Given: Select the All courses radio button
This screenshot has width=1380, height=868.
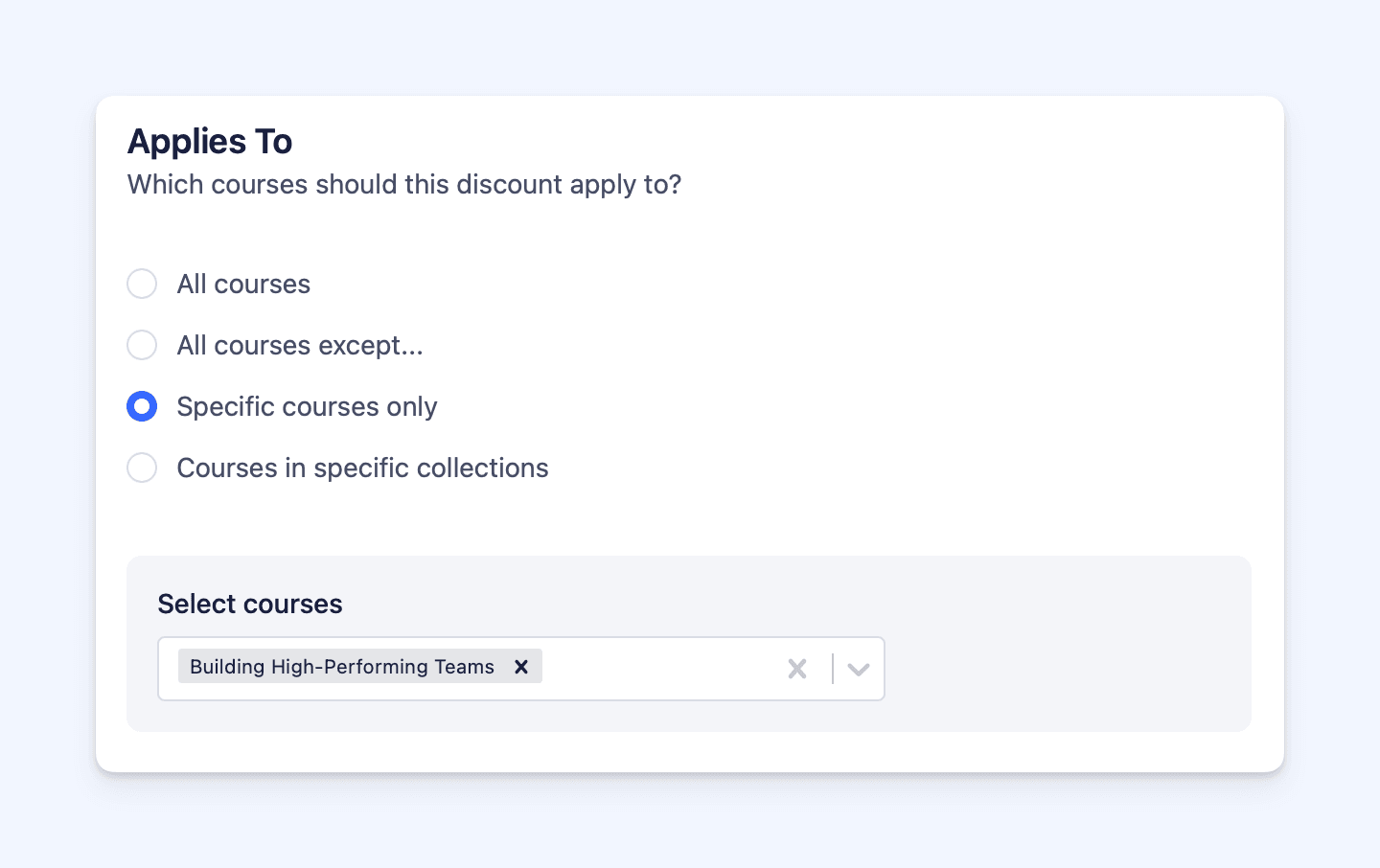Looking at the screenshot, I should click(142, 284).
